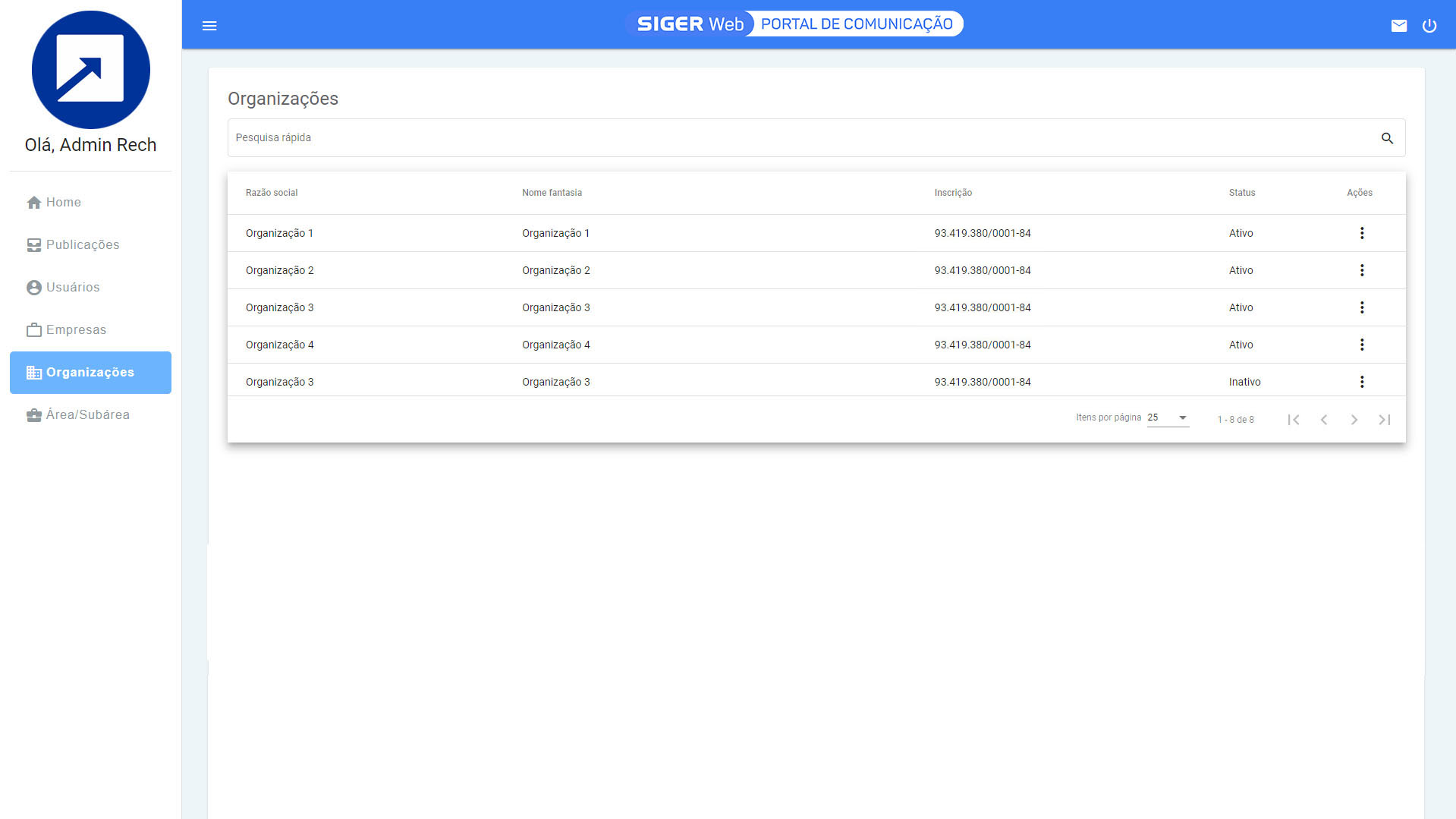Viewport: 1456px width, 819px height.
Task: Open the mail icon in the top bar
Action: [1399, 25]
